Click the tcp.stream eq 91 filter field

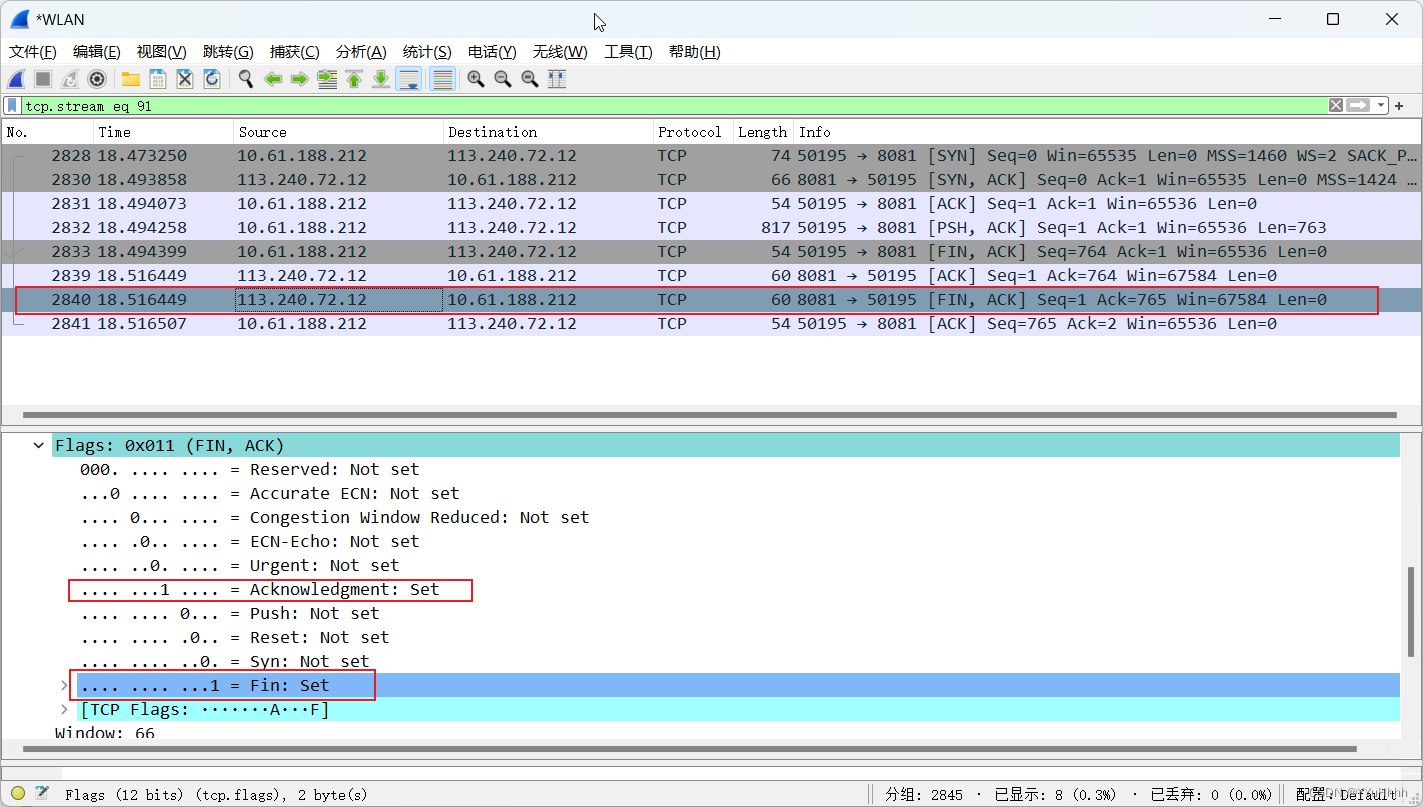[x=674, y=105]
